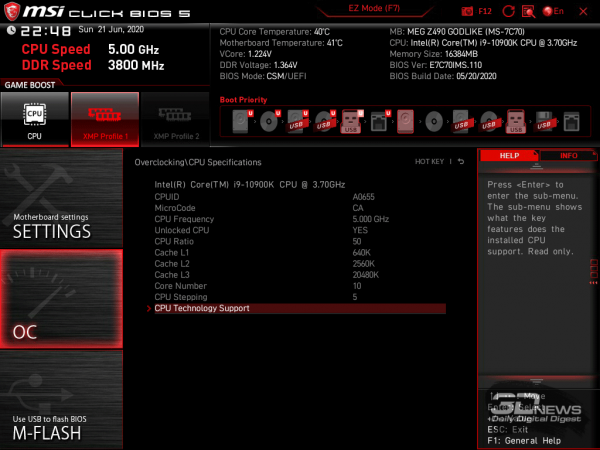Toggle the CPU Game Boost button
The width and height of the screenshot is (600, 450).
(x=34, y=118)
